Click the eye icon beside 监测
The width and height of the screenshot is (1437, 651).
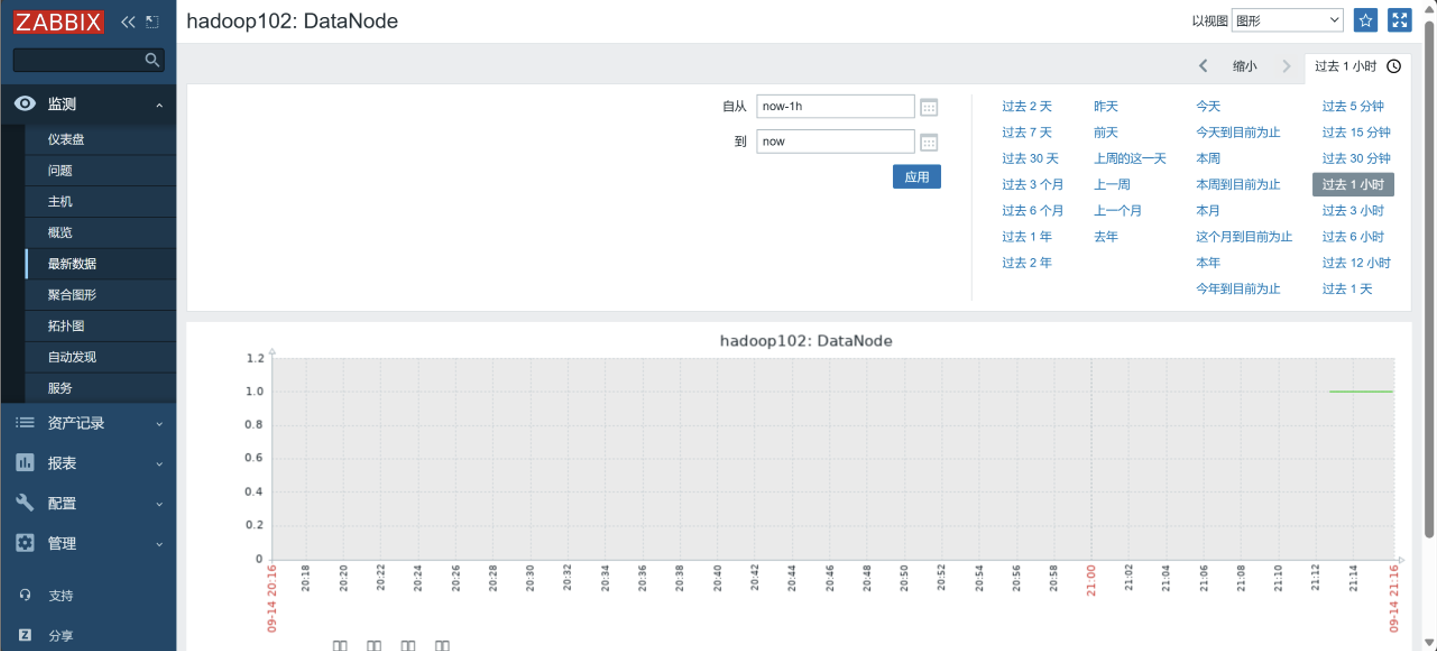25,104
